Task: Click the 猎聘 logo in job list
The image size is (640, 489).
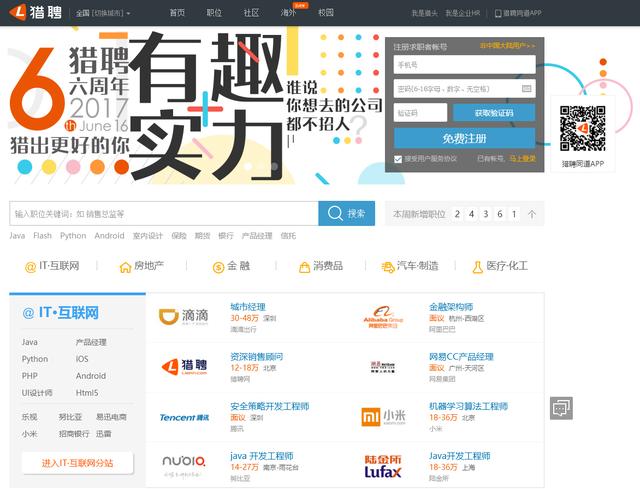Action: click(184, 367)
